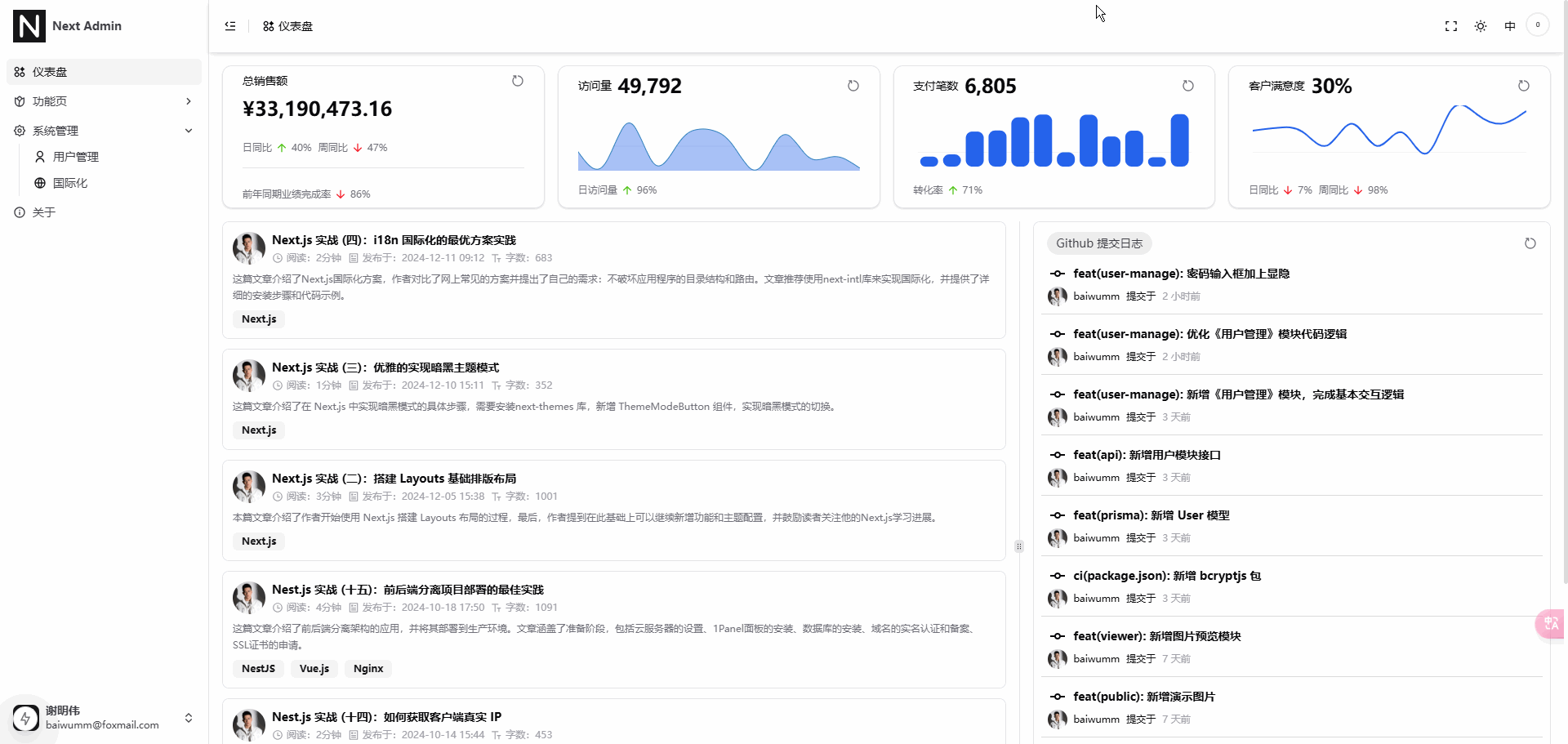Click the commit icon beside feat(api) entry
This screenshot has width=1568, height=744.
click(1058, 455)
